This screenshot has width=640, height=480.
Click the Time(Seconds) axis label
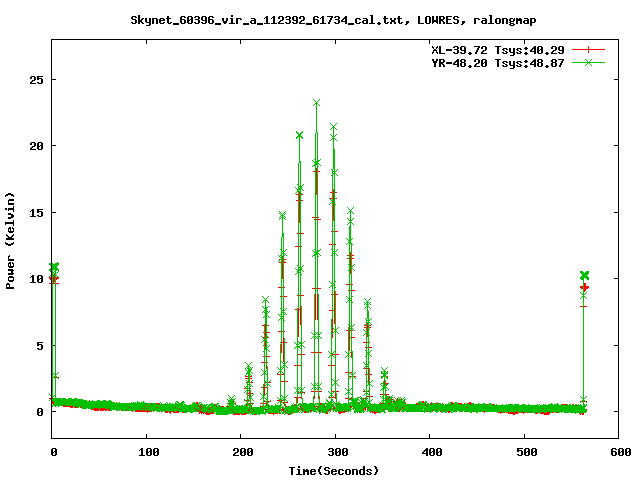333,471
